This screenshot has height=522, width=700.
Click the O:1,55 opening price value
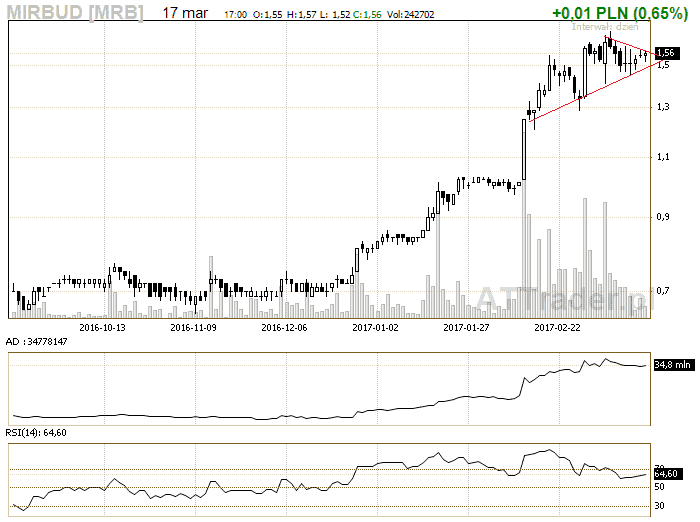point(268,16)
